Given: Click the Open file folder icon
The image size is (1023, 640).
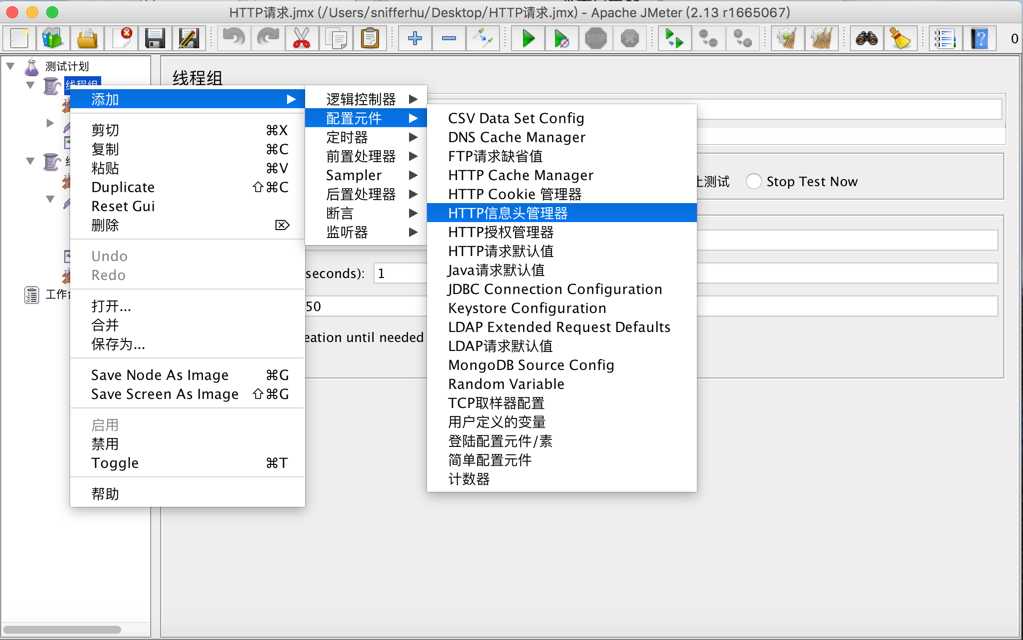Looking at the screenshot, I should (87, 38).
